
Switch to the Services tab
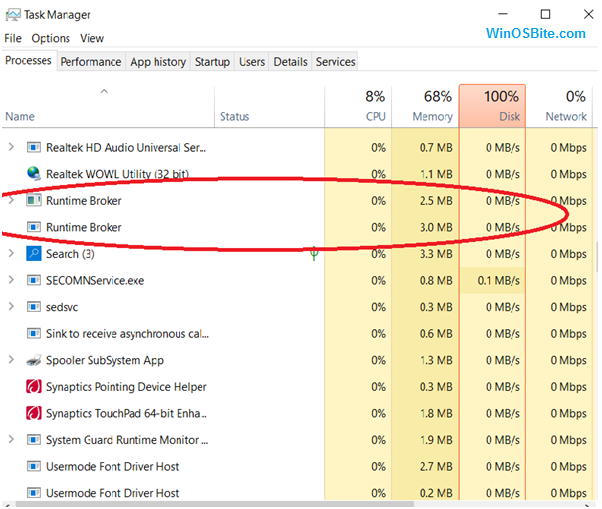click(335, 62)
